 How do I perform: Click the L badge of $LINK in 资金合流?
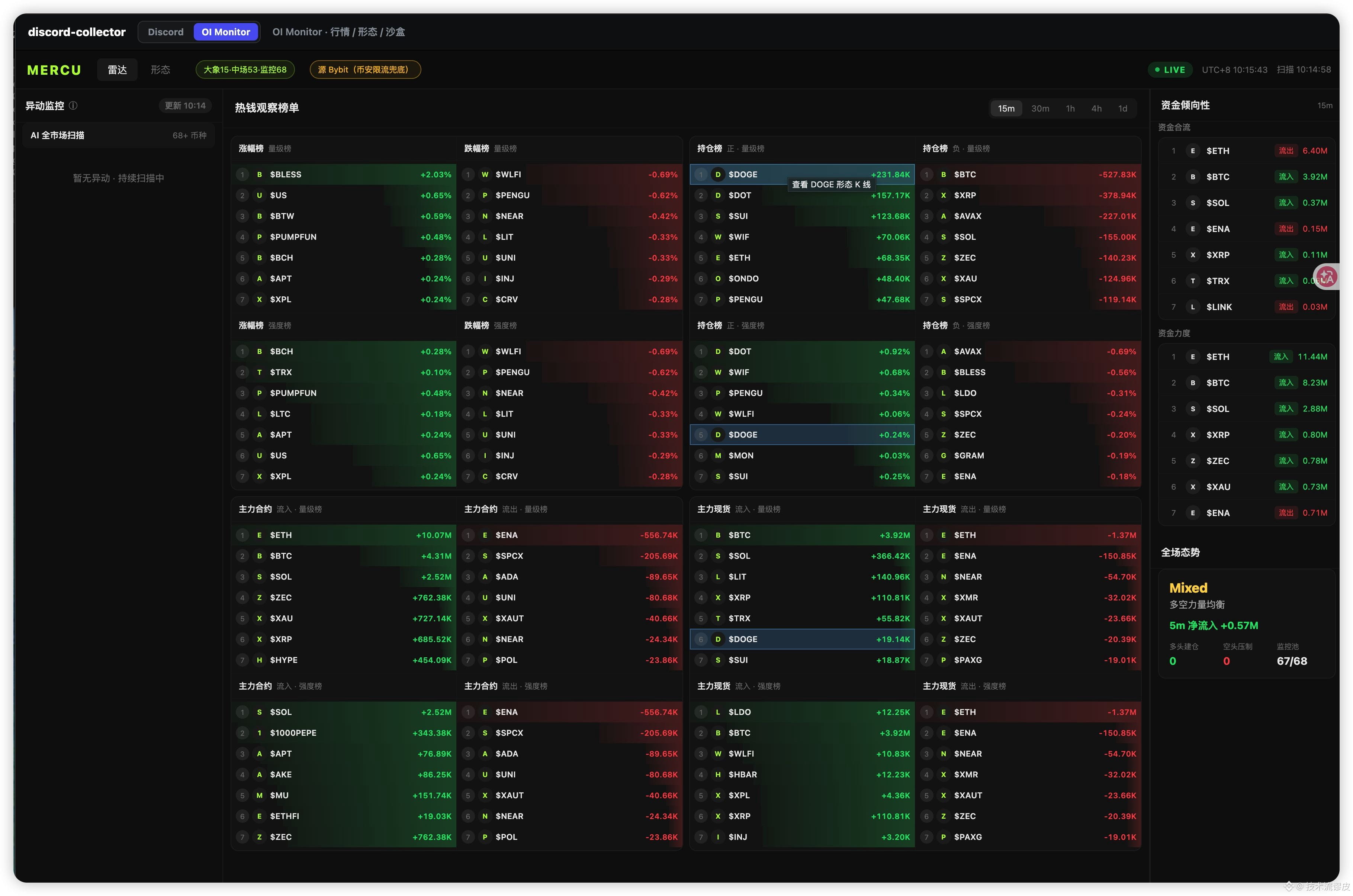pos(1192,307)
